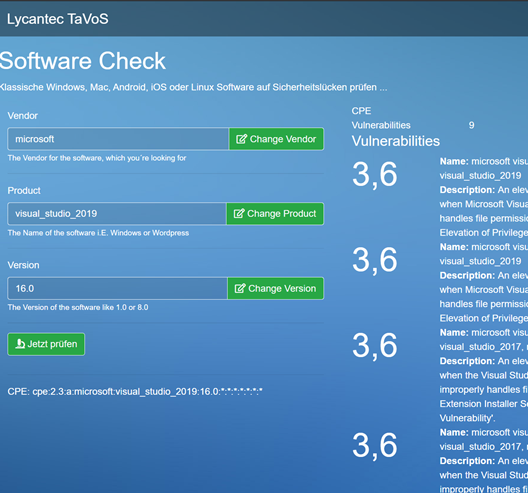Focus the Product field containing visual_studio_2019
The width and height of the screenshot is (528, 493).
pyautogui.click(x=117, y=213)
